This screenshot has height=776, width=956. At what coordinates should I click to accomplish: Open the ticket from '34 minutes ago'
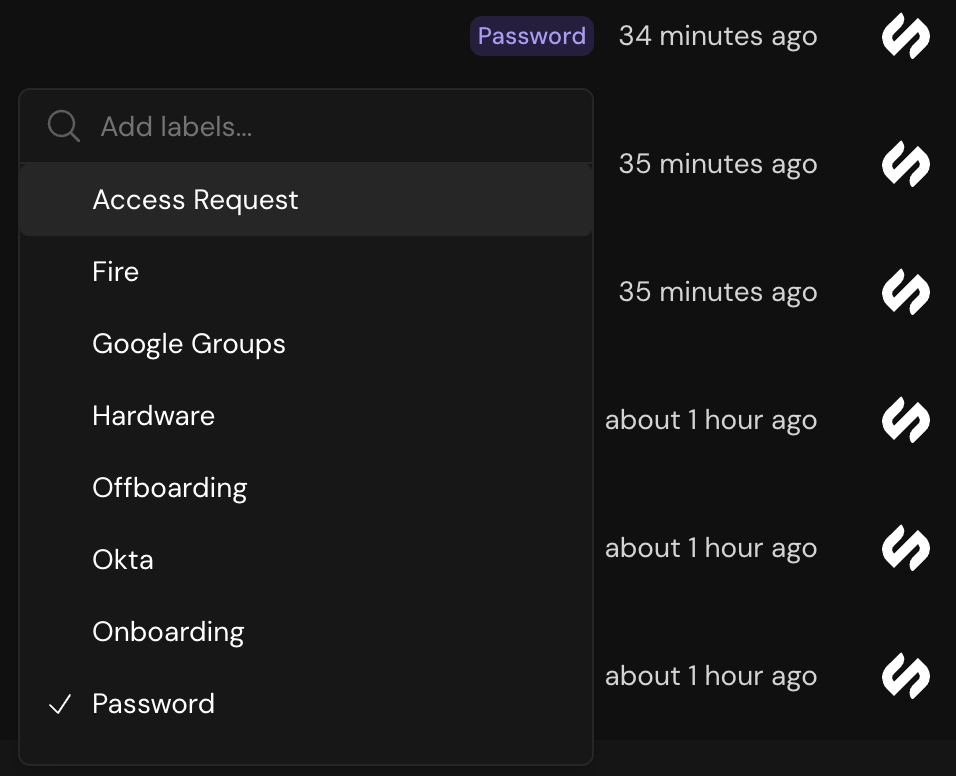point(717,36)
